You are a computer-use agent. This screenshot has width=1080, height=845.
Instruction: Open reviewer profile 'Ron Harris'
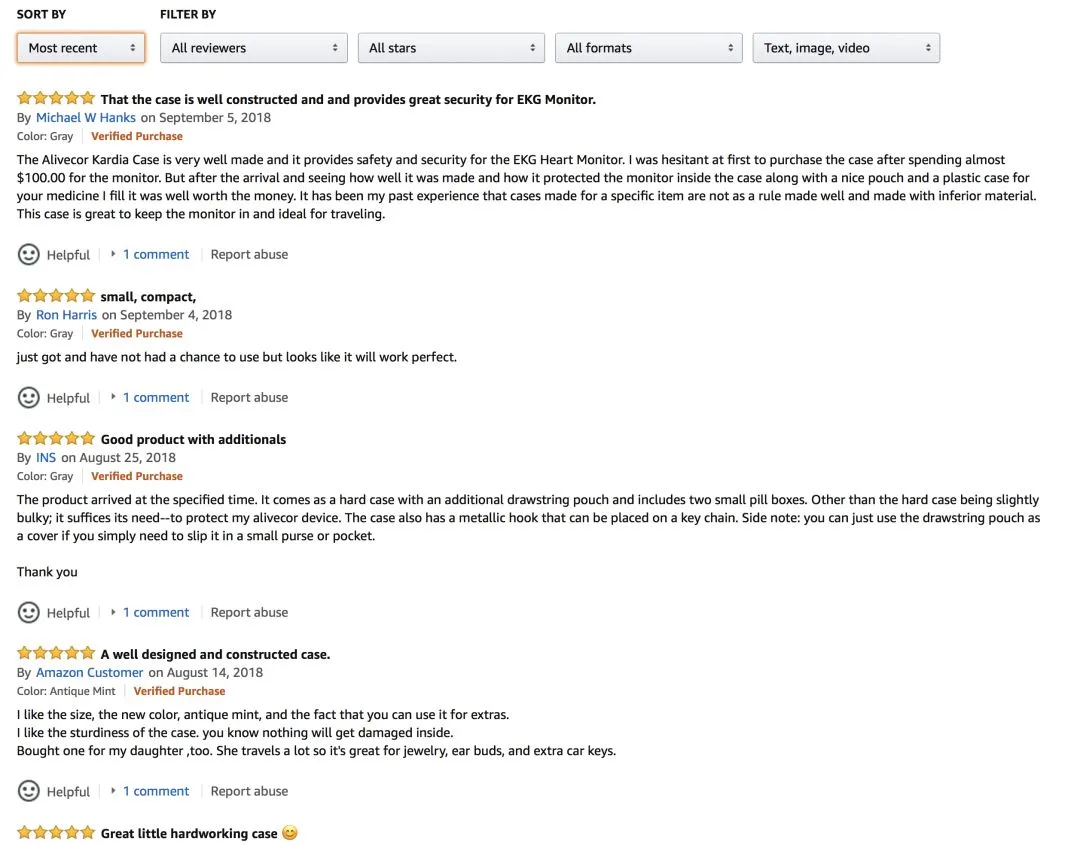[66, 315]
